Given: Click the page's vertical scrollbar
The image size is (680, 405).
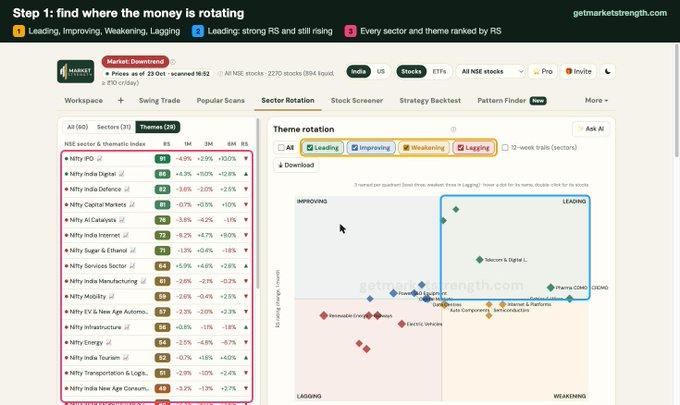Looking at the screenshot, I should (677, 101).
